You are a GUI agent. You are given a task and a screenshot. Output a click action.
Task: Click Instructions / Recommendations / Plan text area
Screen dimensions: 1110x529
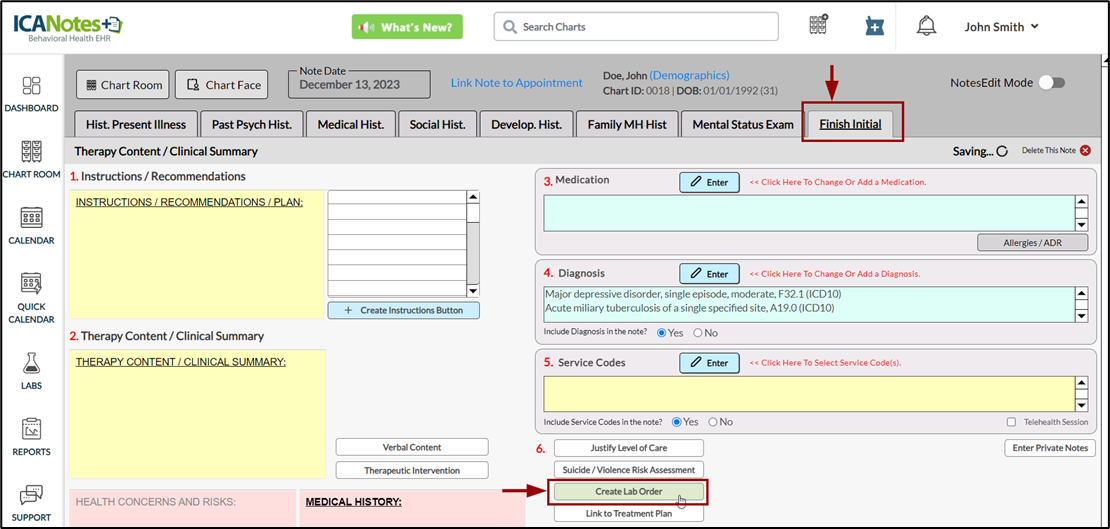pyautogui.click(x=197, y=254)
